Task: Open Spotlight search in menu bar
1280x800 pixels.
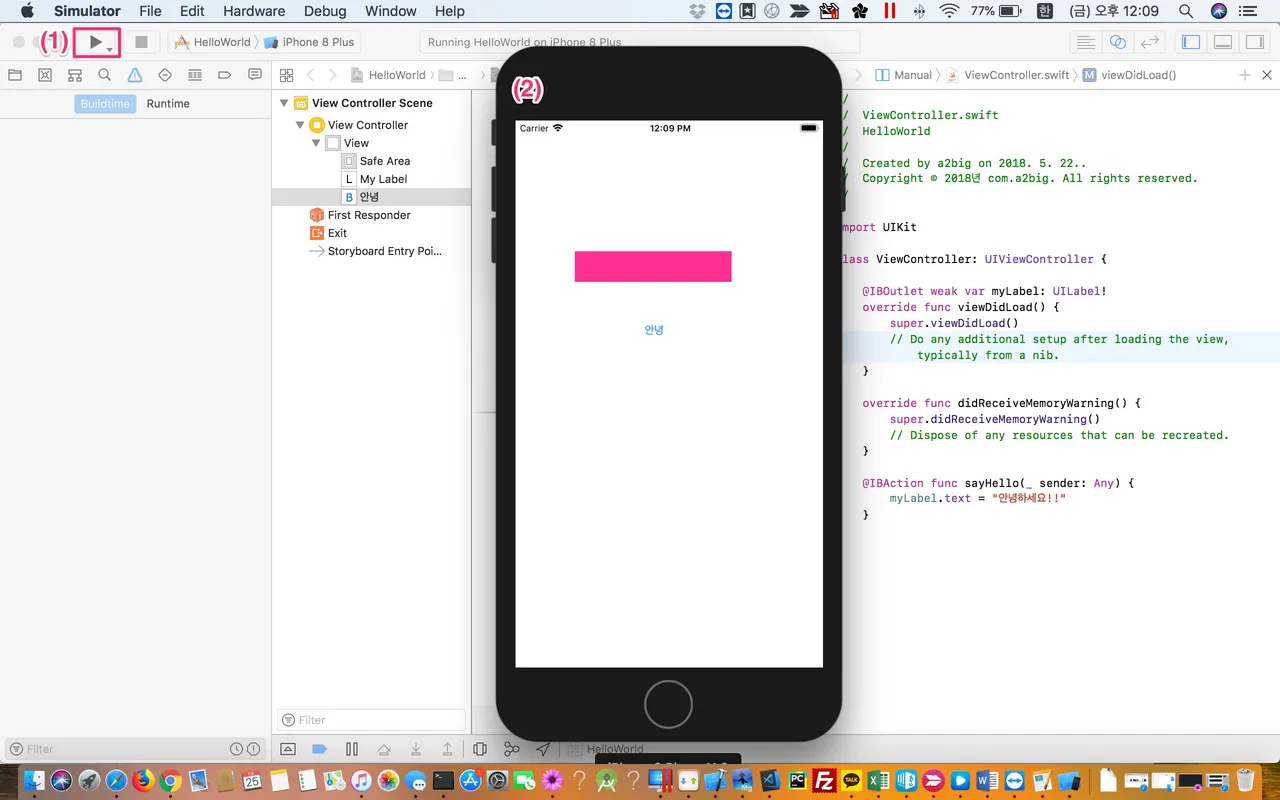Action: (x=1186, y=11)
